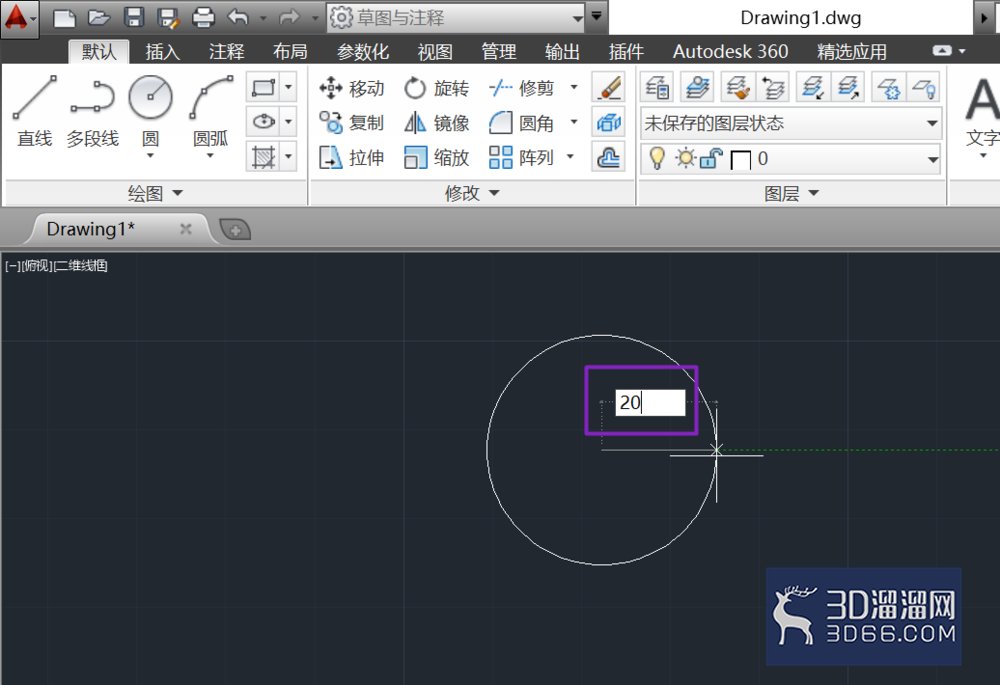
Task: Click the Open file folder icon
Action: (98, 18)
